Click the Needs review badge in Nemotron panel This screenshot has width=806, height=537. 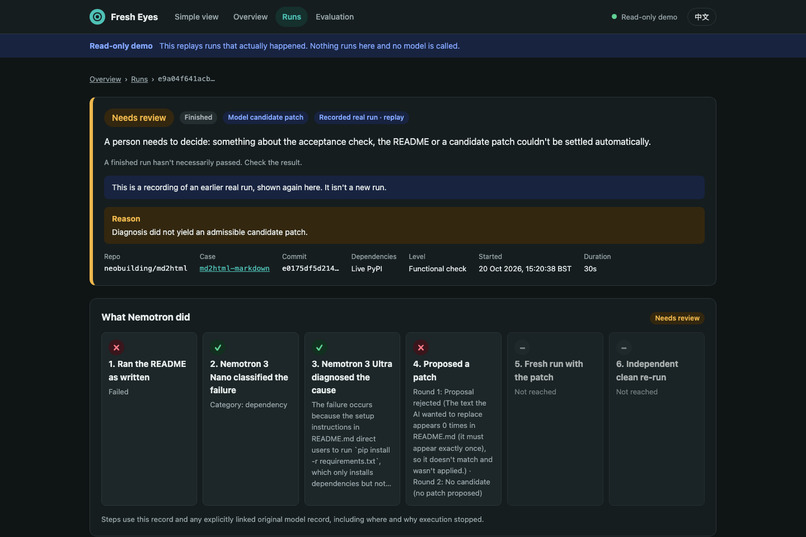click(x=677, y=318)
